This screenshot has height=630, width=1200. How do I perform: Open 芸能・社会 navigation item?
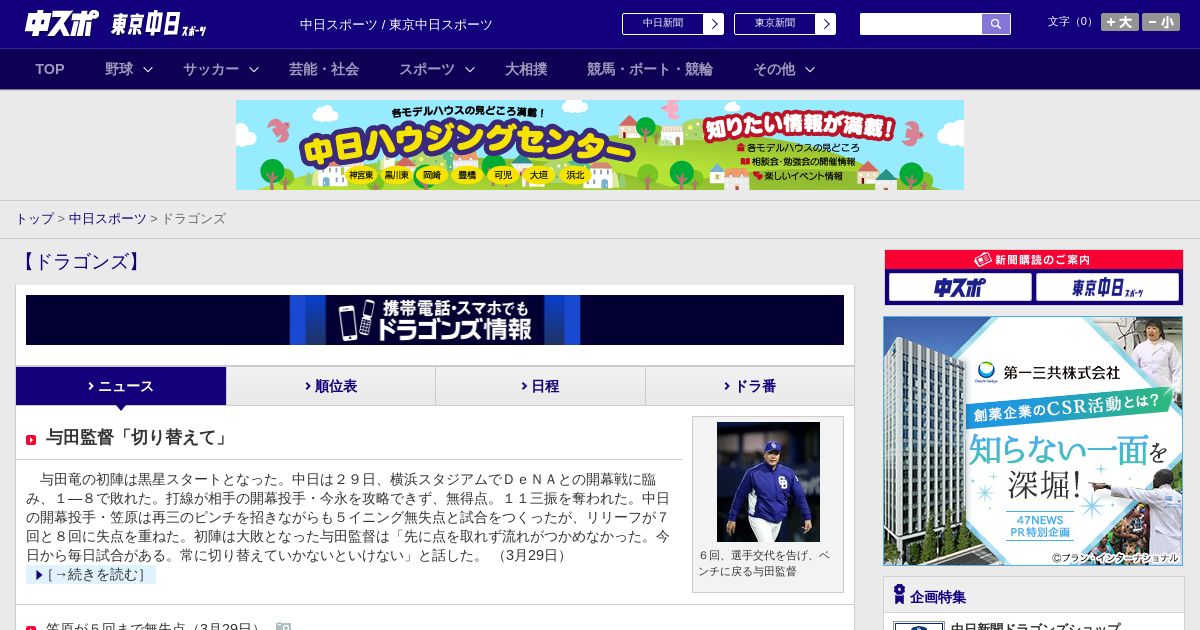pyautogui.click(x=324, y=69)
